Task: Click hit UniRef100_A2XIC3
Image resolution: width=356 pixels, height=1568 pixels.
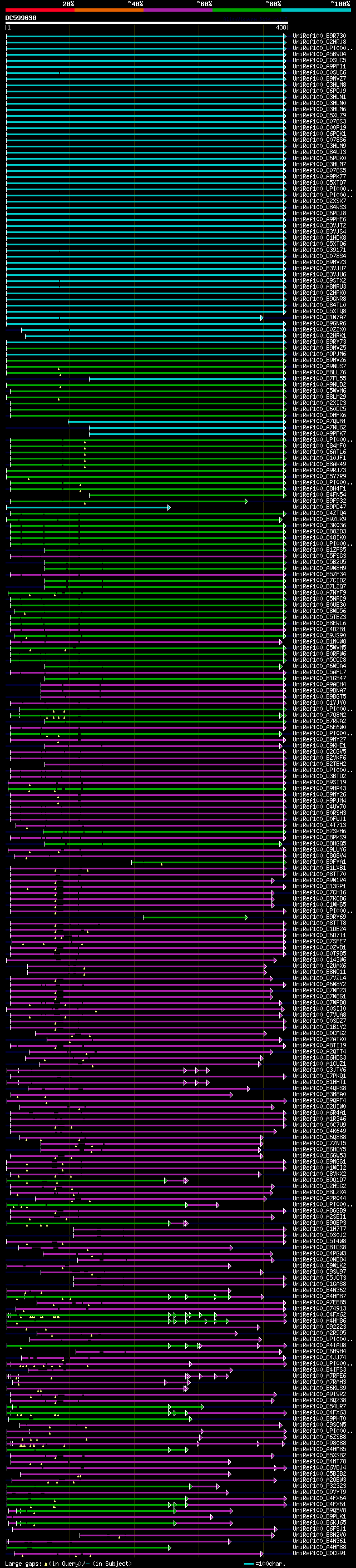Action: coord(319,403)
